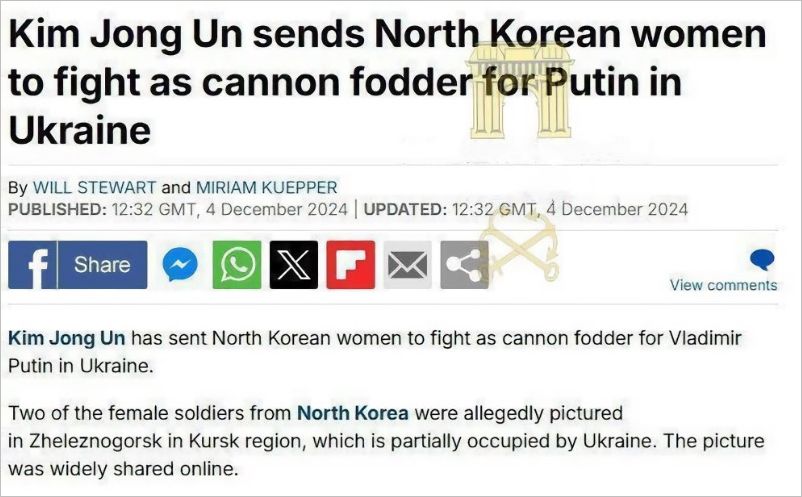Follow the Kim Jong Un topic link
Image resolution: width=802 pixels, height=497 pixels.
(66, 338)
